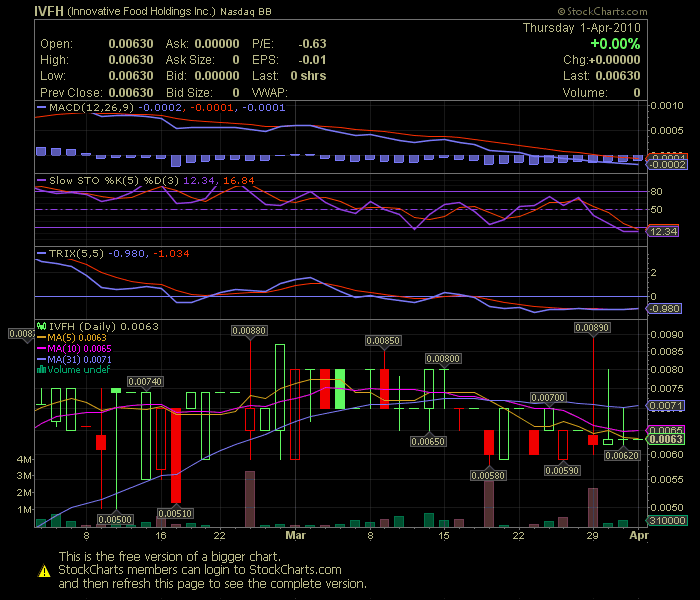Click the Open: price value row
The image size is (700, 600).
96,44
